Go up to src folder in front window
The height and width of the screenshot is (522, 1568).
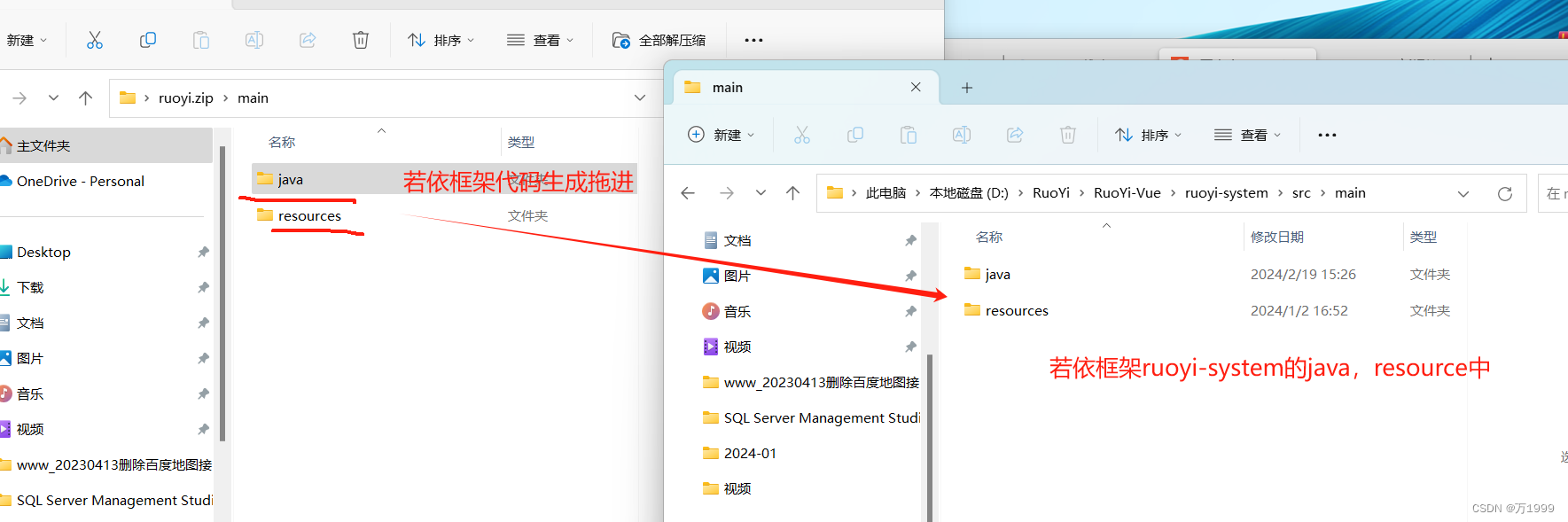pos(792,193)
